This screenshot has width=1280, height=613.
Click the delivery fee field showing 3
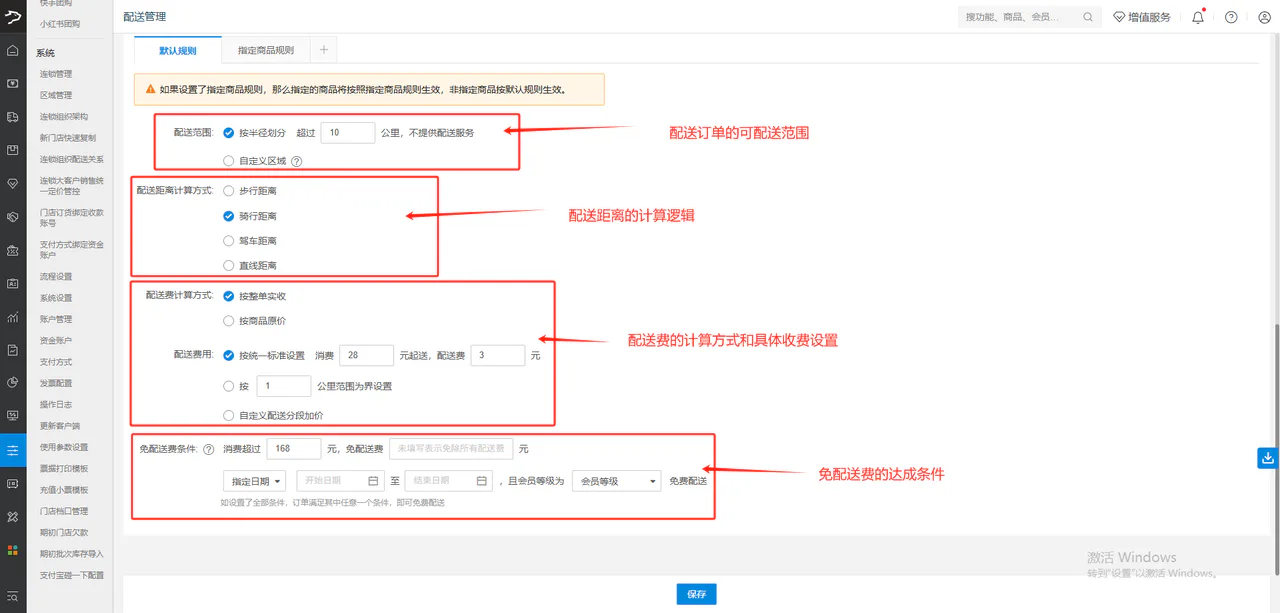tap(497, 355)
